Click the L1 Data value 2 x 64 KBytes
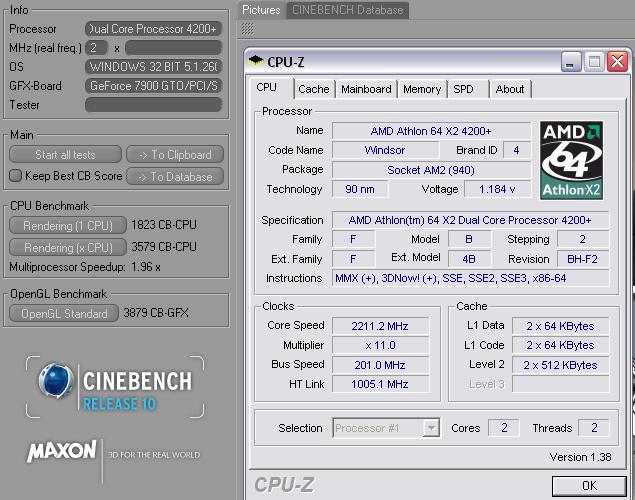This screenshot has height=500, width=635. [x=560, y=326]
